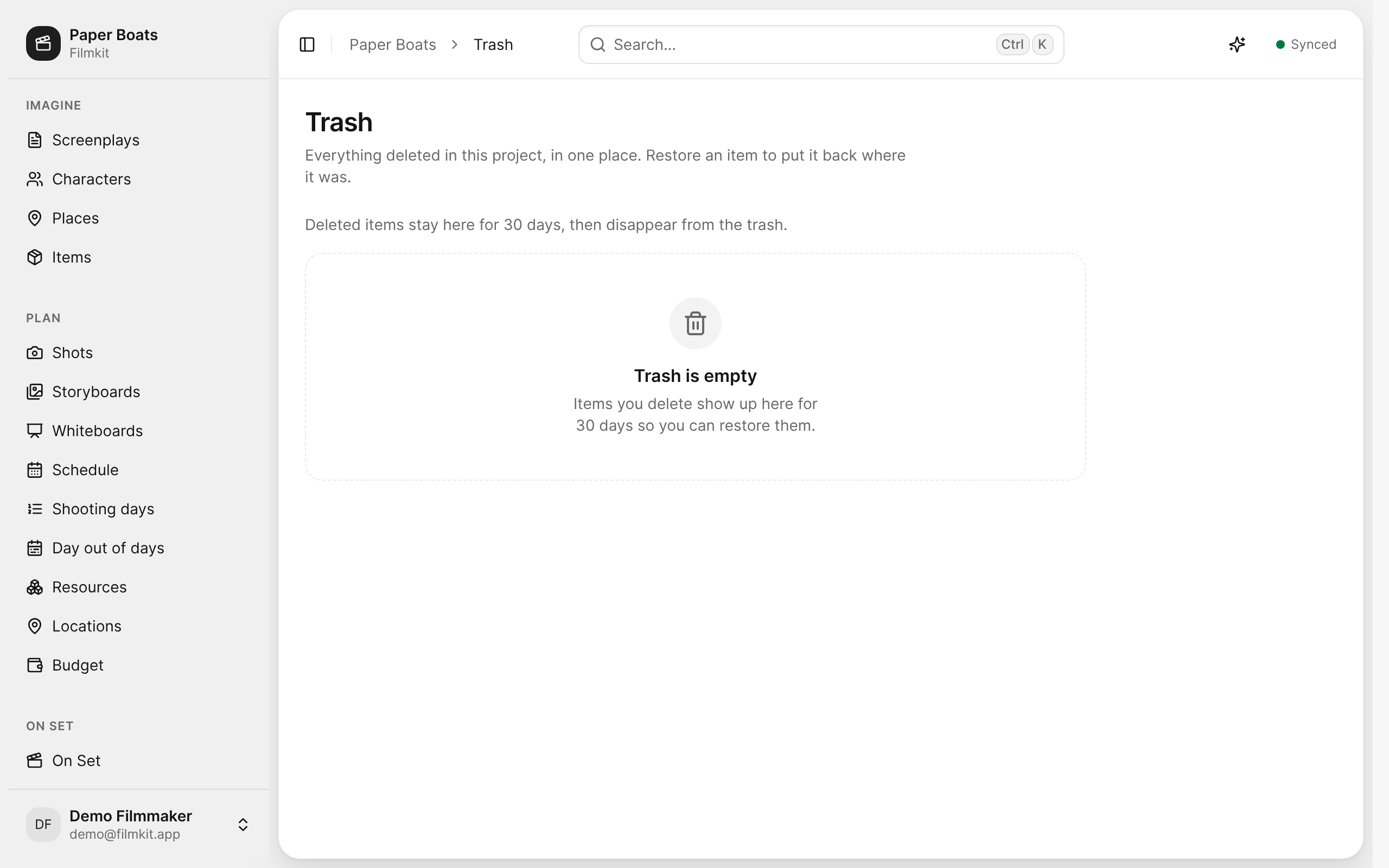
Task: Go to Characters section
Action: tap(139, 179)
